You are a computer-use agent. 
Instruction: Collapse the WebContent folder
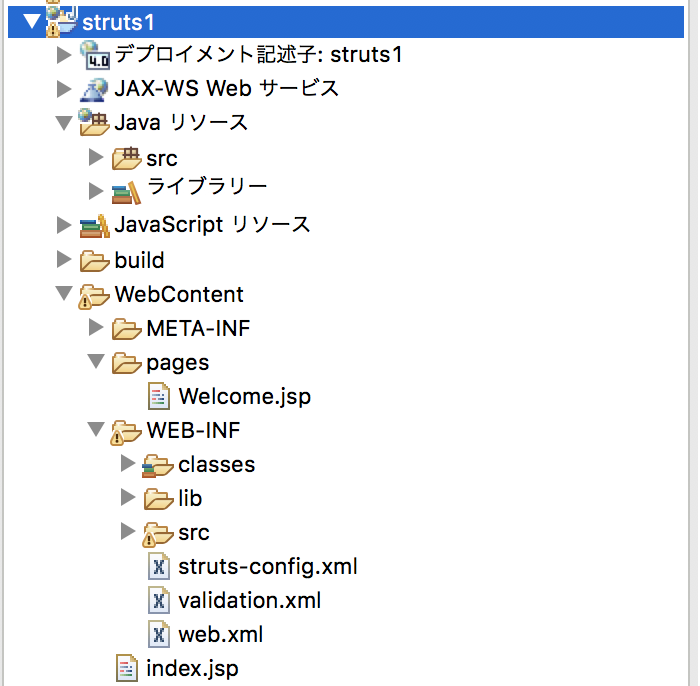(x=64, y=294)
